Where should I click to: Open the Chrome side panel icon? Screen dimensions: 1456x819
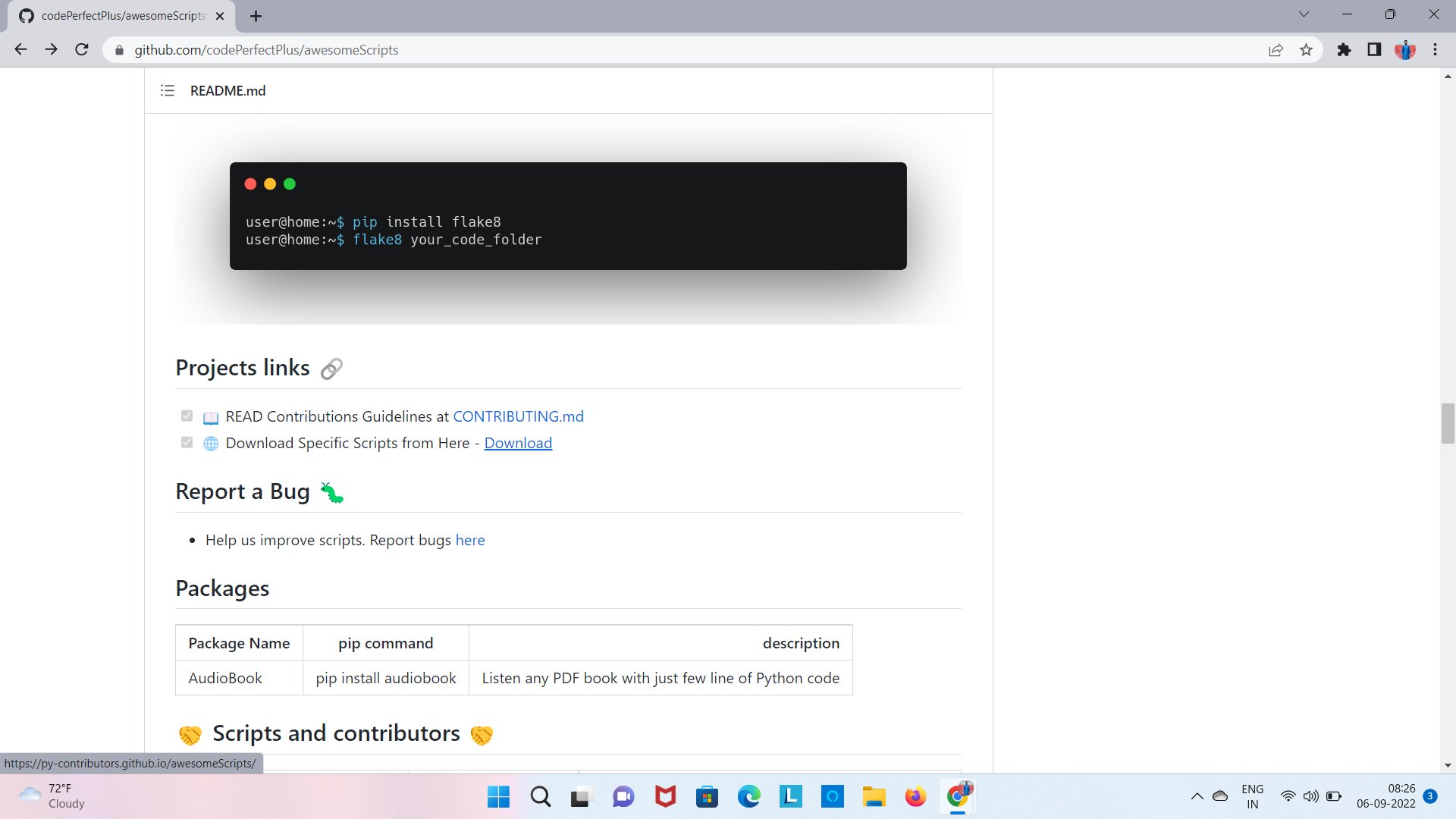(x=1374, y=49)
